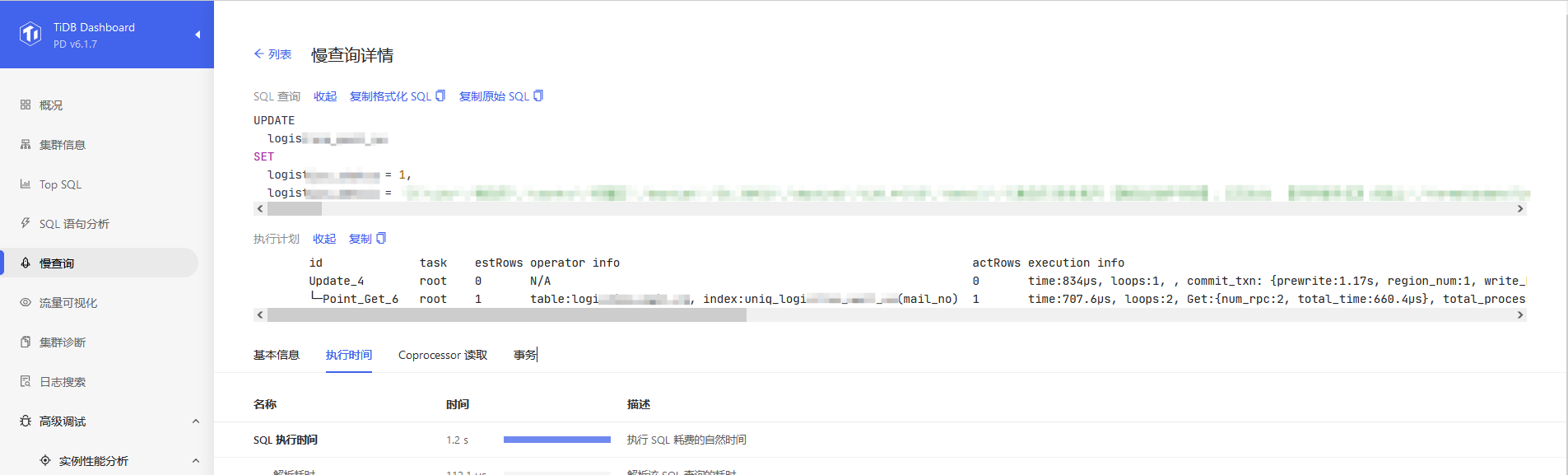Click the Top SQL chart icon

[26, 184]
